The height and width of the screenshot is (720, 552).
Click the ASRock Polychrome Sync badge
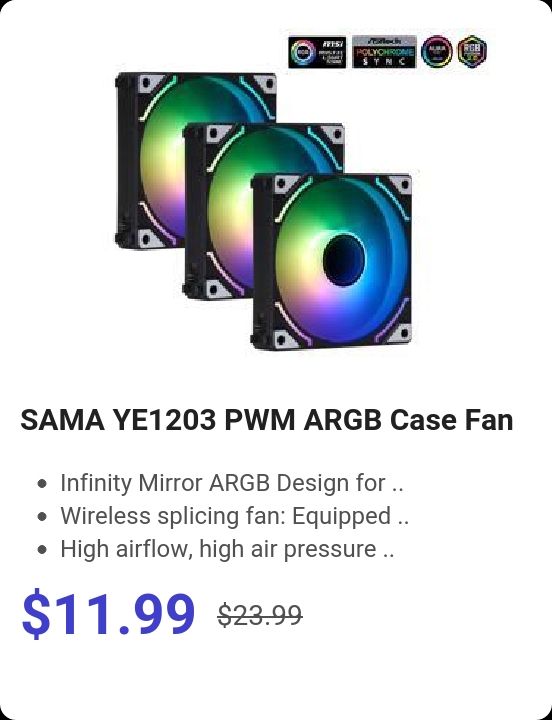point(384,52)
